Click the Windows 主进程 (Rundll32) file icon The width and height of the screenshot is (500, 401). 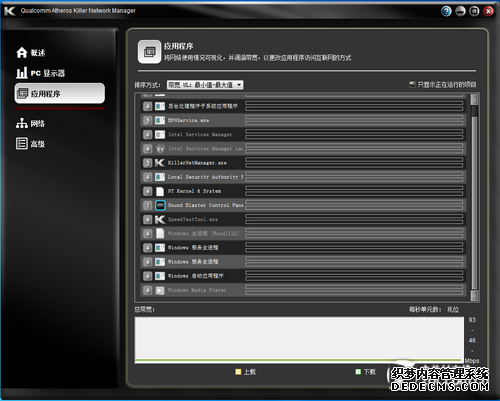point(160,233)
